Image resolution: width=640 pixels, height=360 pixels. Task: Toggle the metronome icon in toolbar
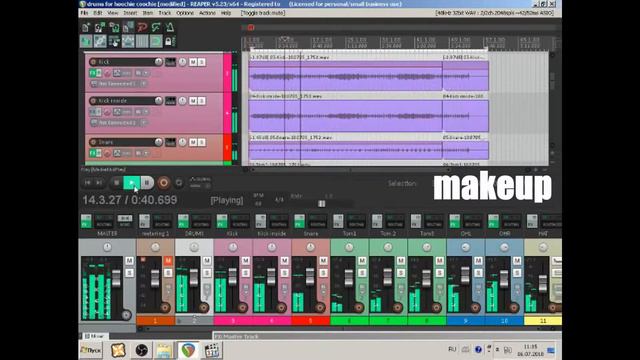tap(170, 27)
